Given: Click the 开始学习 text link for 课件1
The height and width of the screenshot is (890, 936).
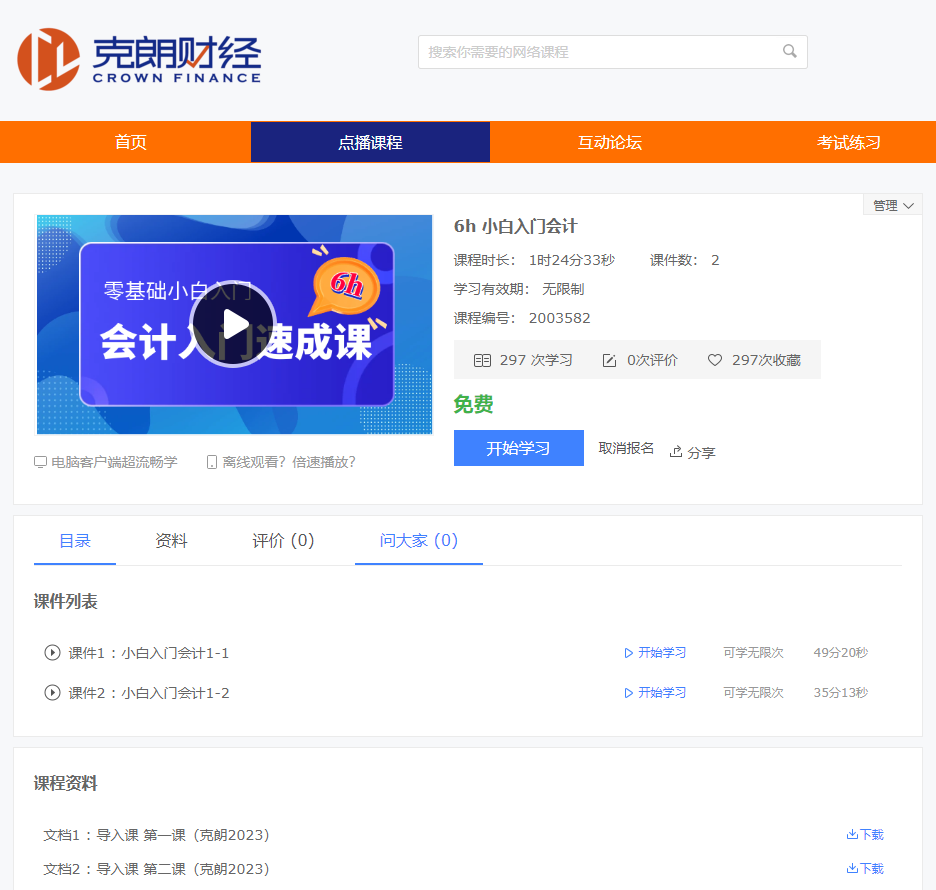Looking at the screenshot, I should (x=662, y=652).
